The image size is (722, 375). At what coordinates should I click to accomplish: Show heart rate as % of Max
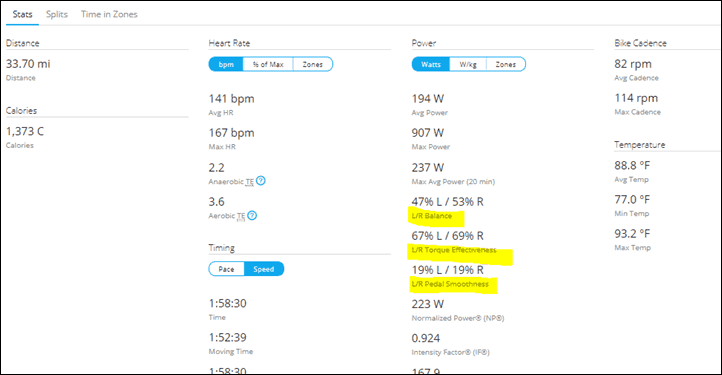point(268,64)
